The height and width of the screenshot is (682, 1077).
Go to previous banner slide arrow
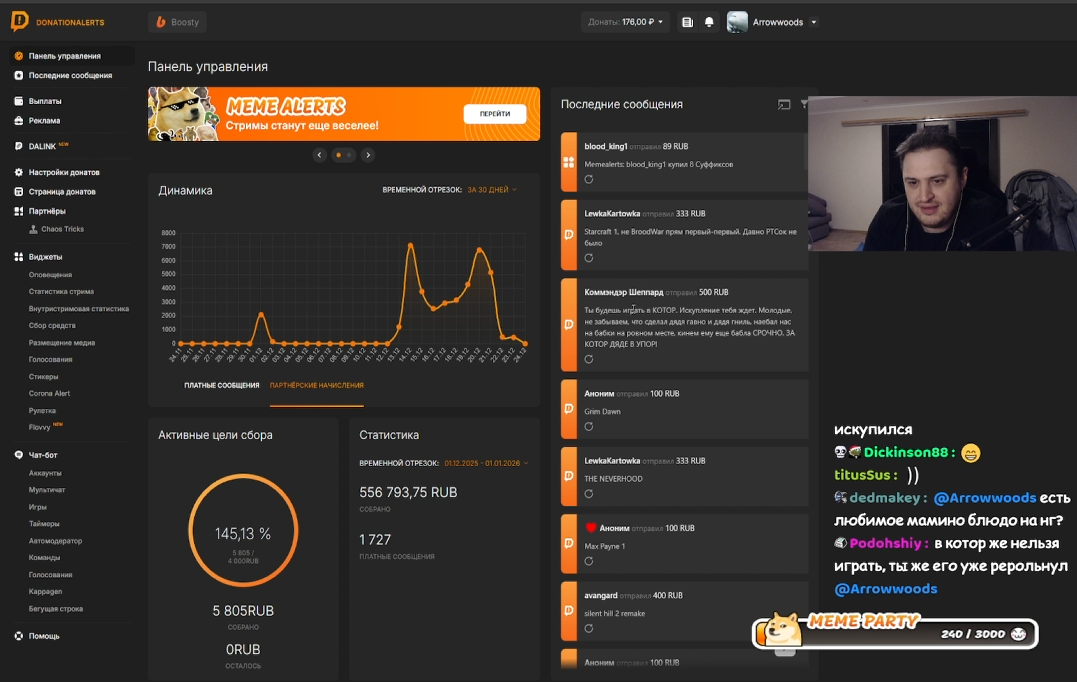319,155
